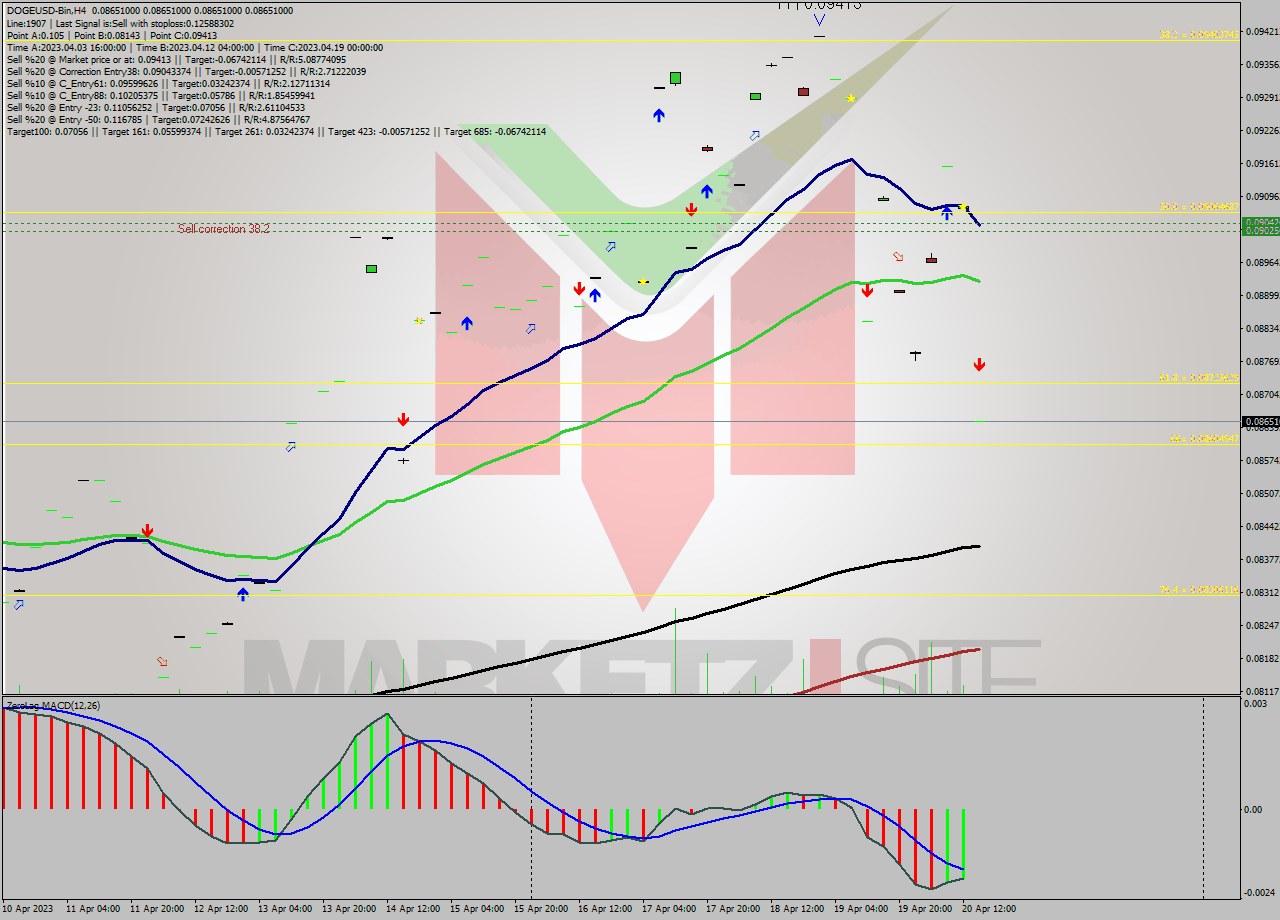Click the 0.08834 price axis label
1280x920 pixels.
click(x=1264, y=328)
